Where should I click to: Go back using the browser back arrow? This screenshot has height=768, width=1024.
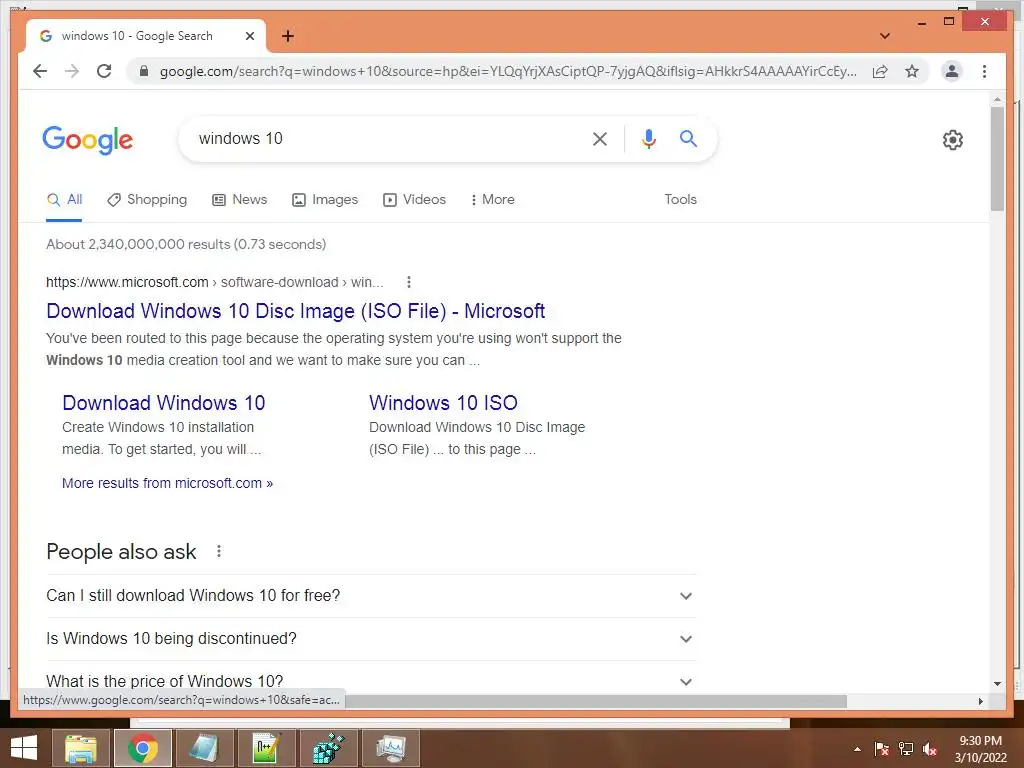(x=40, y=71)
